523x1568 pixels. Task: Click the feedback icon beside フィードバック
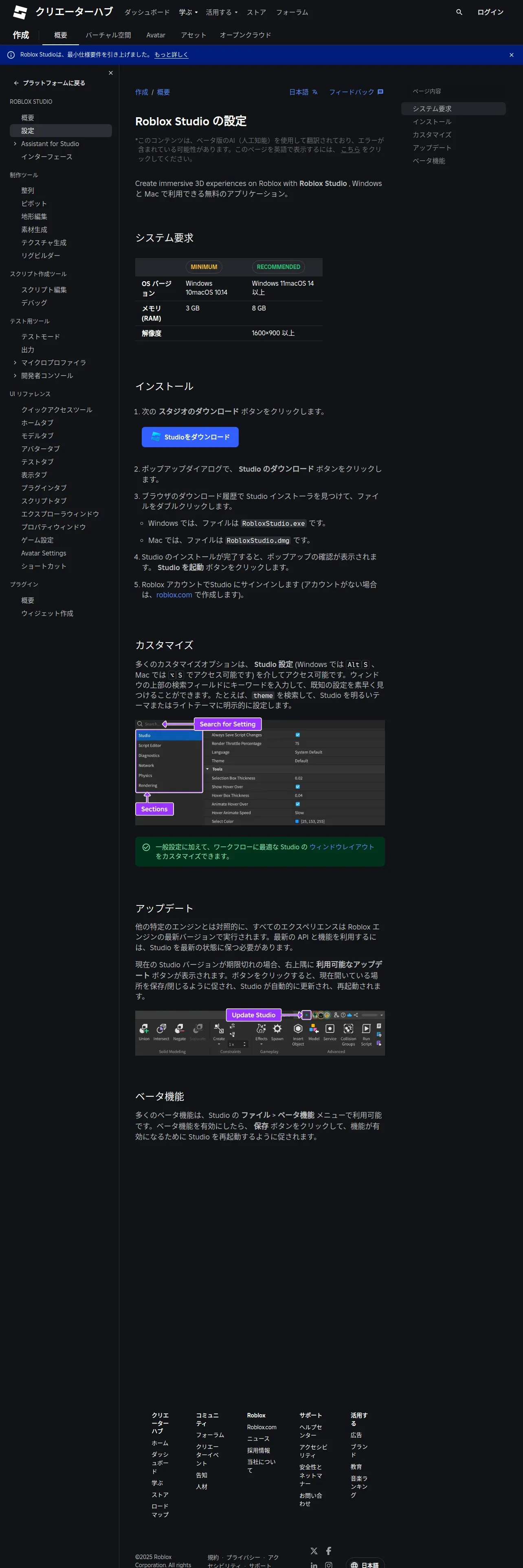point(380,92)
